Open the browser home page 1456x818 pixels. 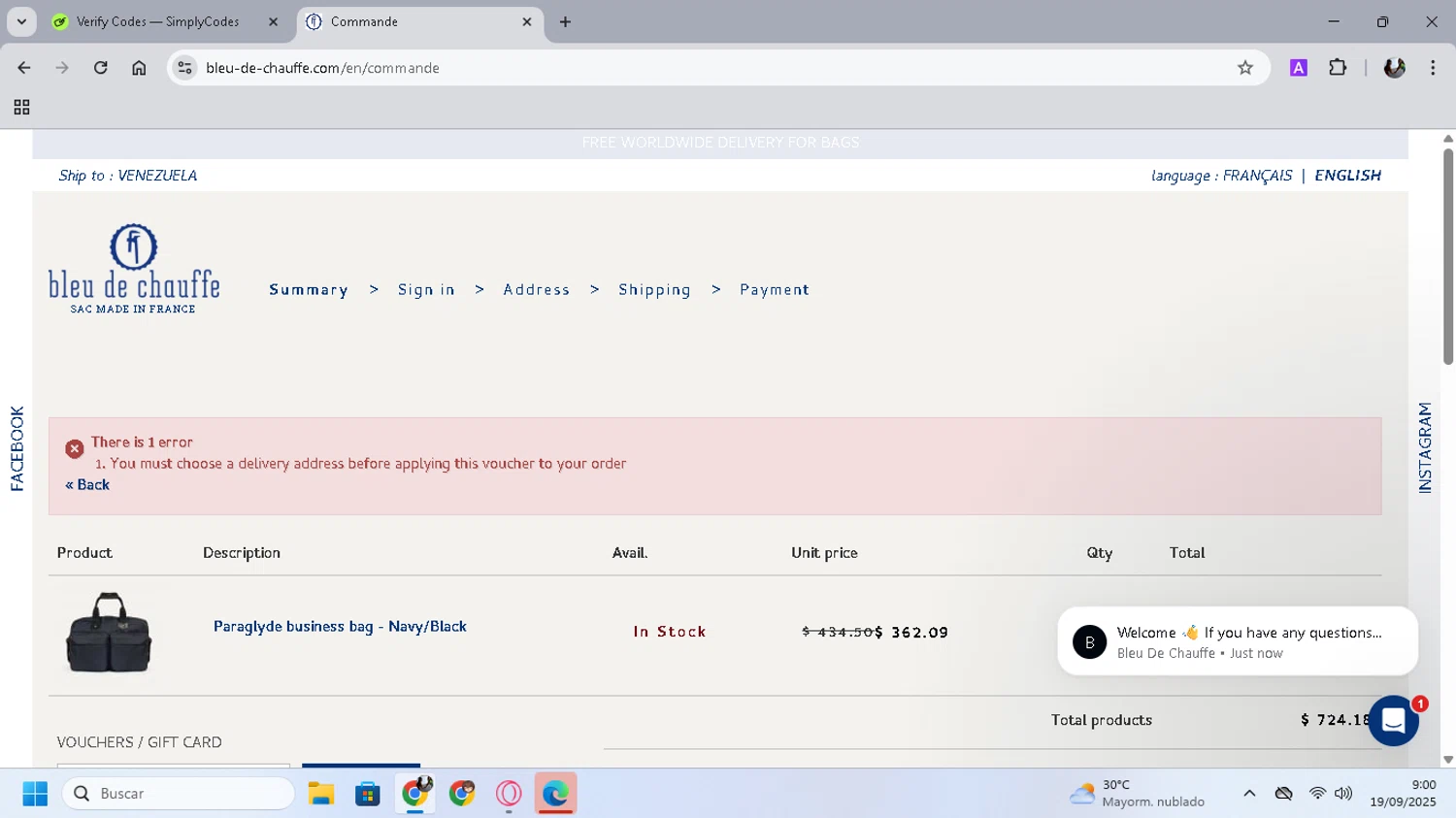click(x=139, y=68)
